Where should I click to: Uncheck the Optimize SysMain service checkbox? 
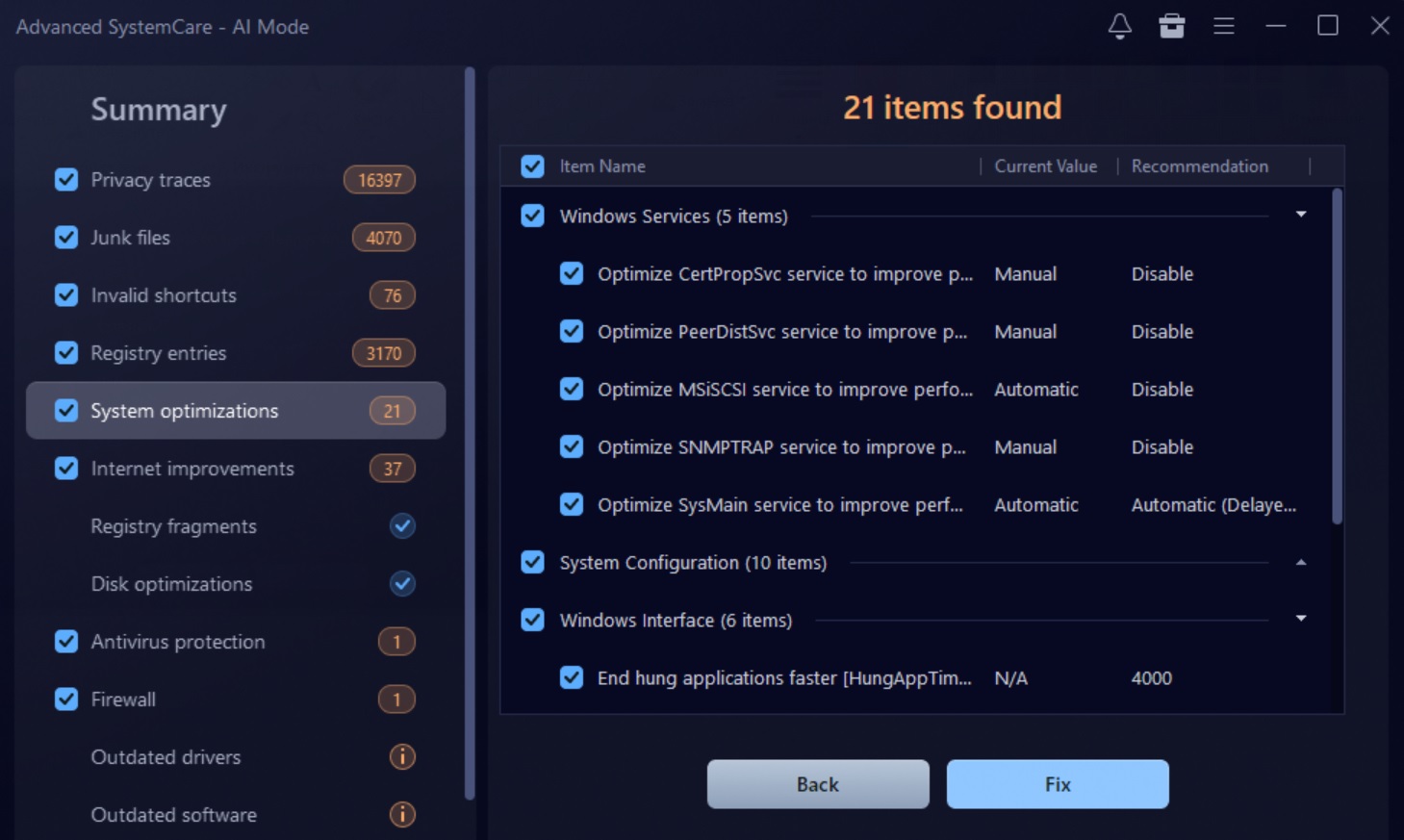pos(572,505)
